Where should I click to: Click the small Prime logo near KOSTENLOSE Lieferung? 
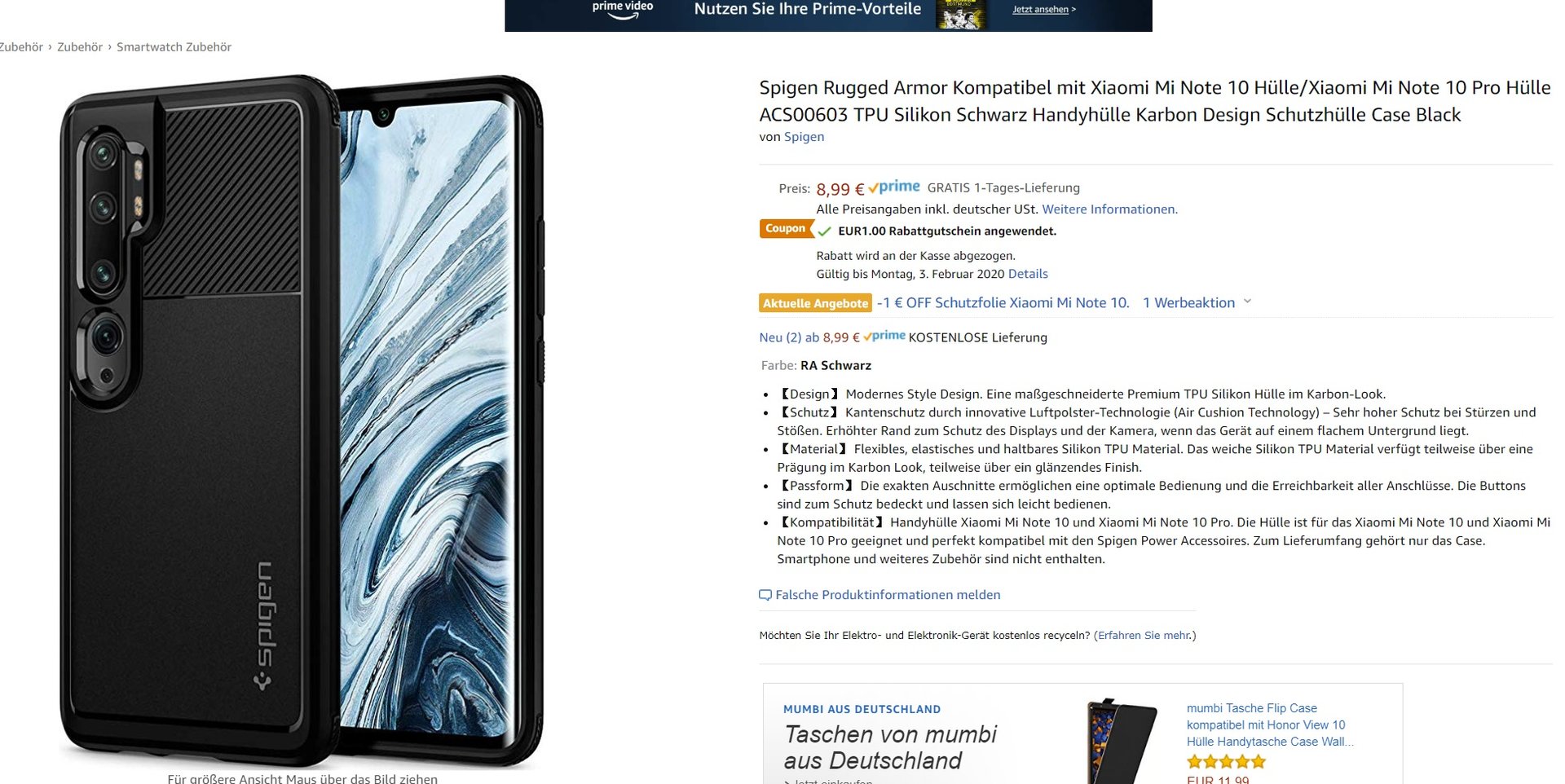click(x=884, y=336)
